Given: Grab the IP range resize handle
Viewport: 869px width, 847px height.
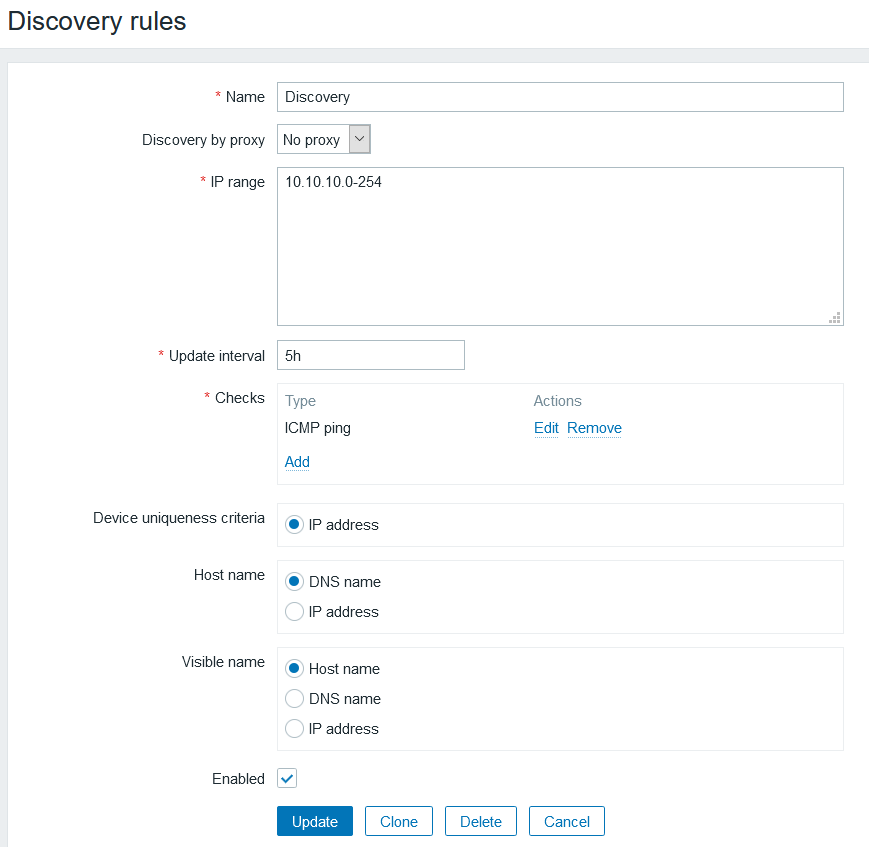Looking at the screenshot, I should point(834,317).
